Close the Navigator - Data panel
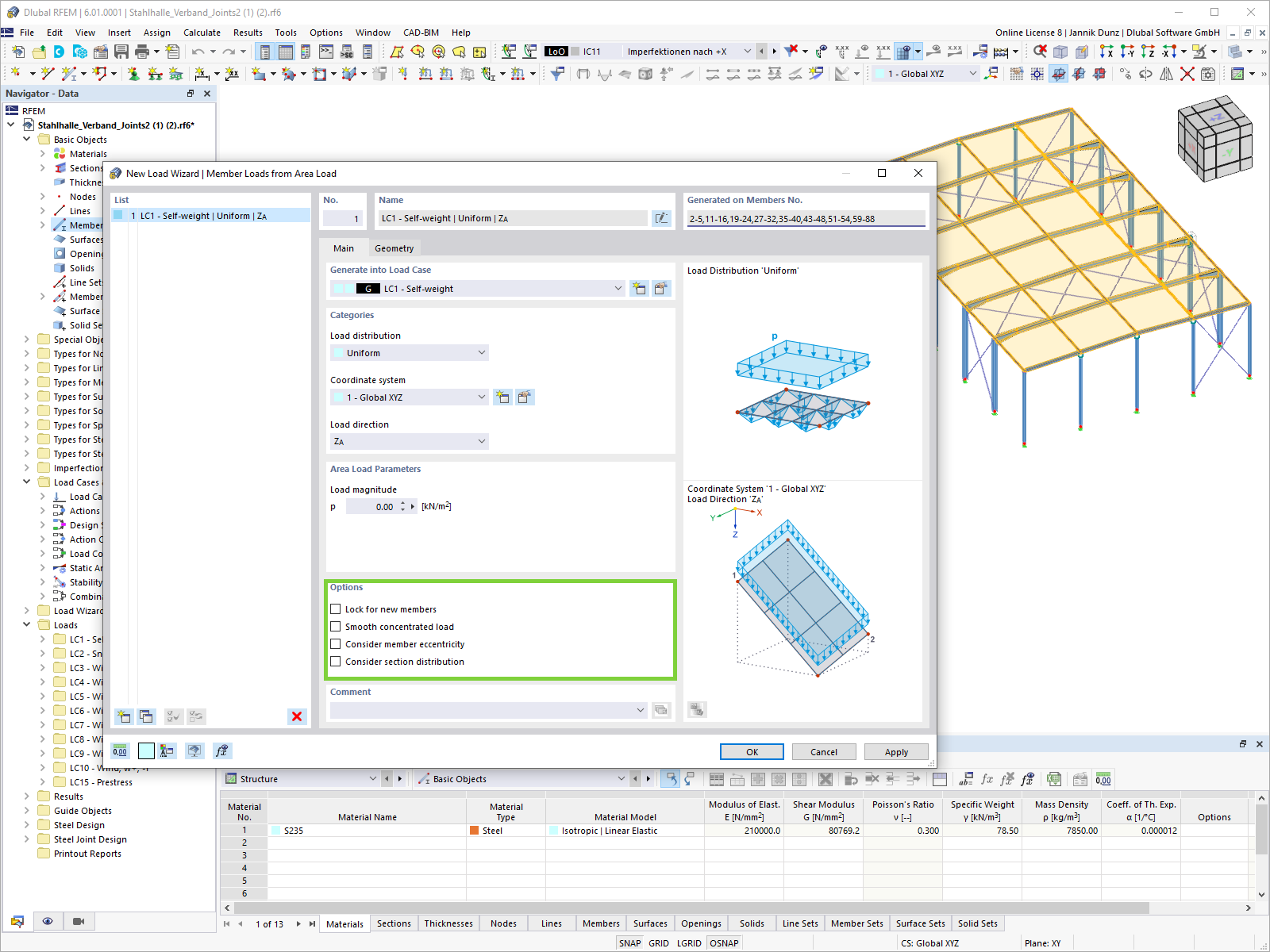The height and width of the screenshot is (952, 1270). click(207, 94)
